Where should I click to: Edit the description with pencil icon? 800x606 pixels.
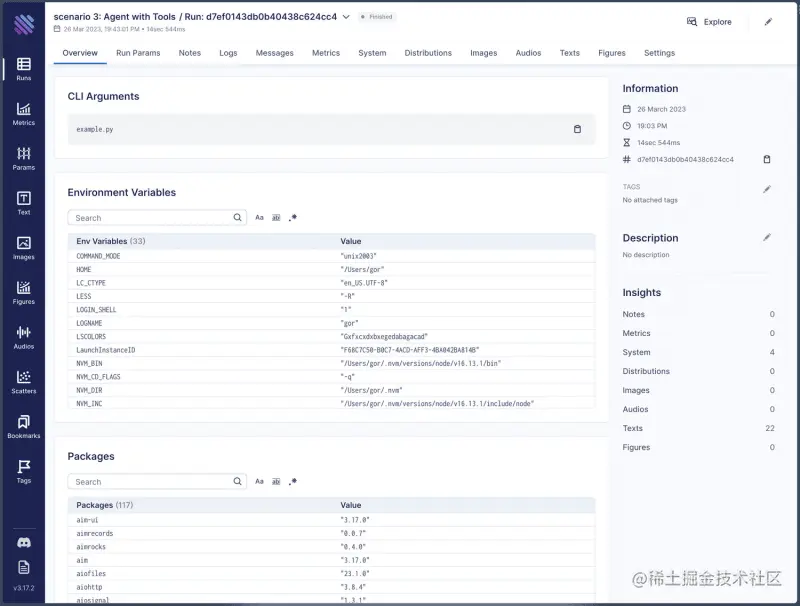[766, 237]
